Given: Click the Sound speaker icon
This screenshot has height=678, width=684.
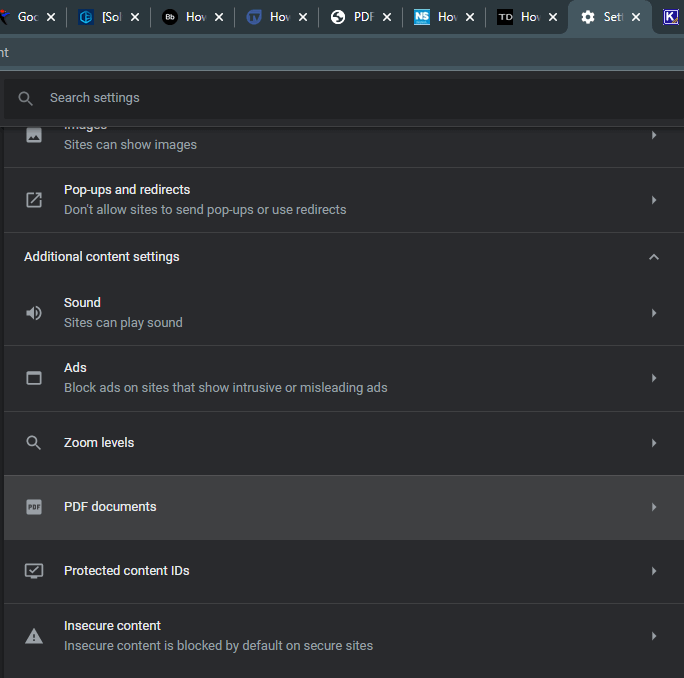Looking at the screenshot, I should click(x=34, y=313).
